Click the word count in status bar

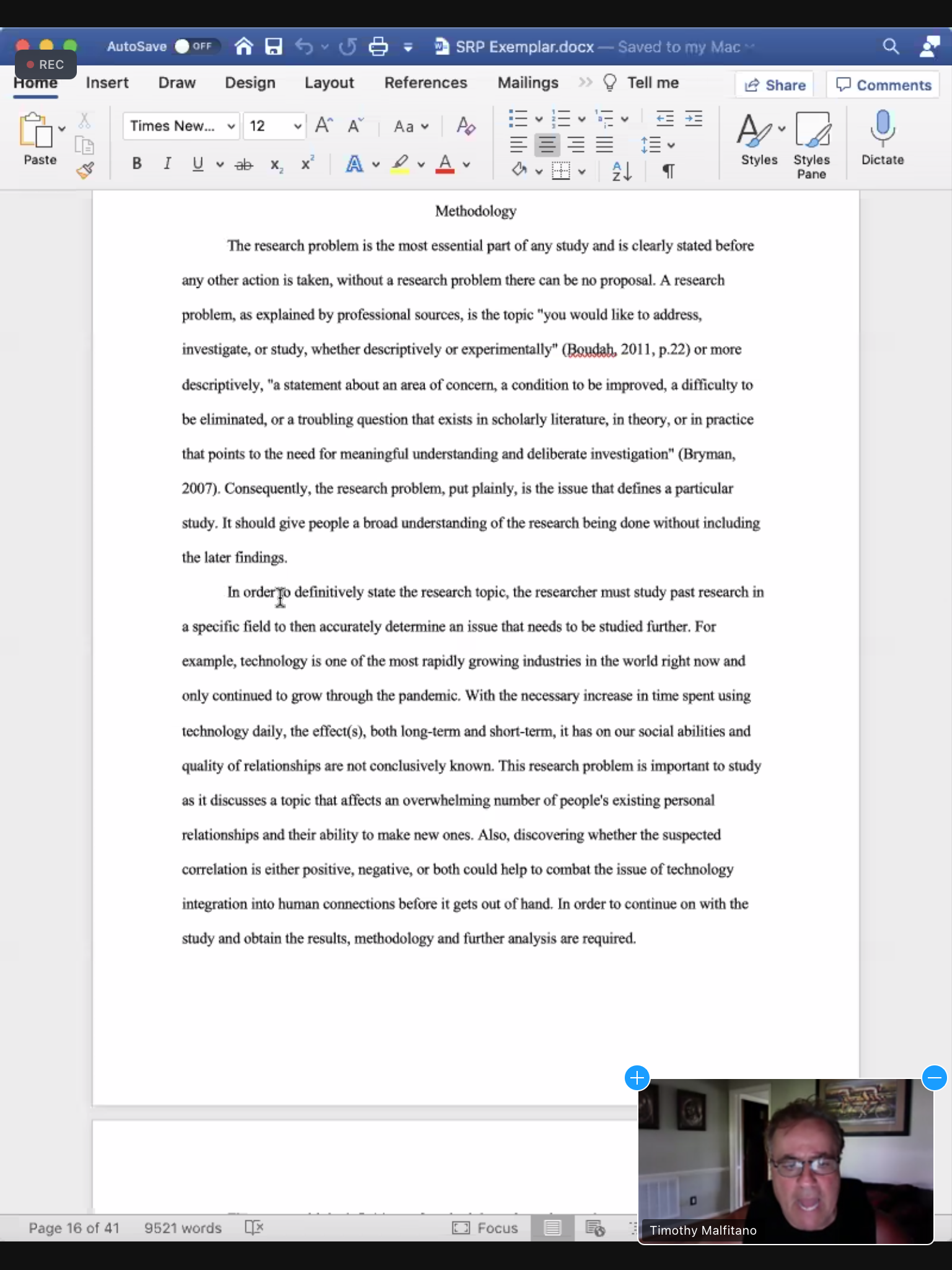click(x=182, y=1228)
